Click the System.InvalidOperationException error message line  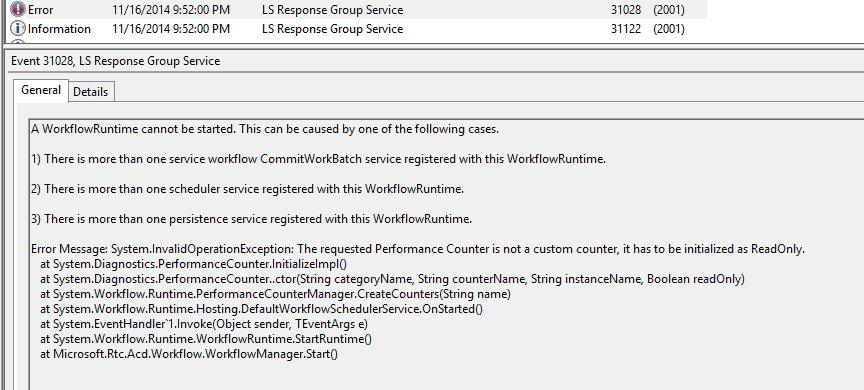pos(418,249)
